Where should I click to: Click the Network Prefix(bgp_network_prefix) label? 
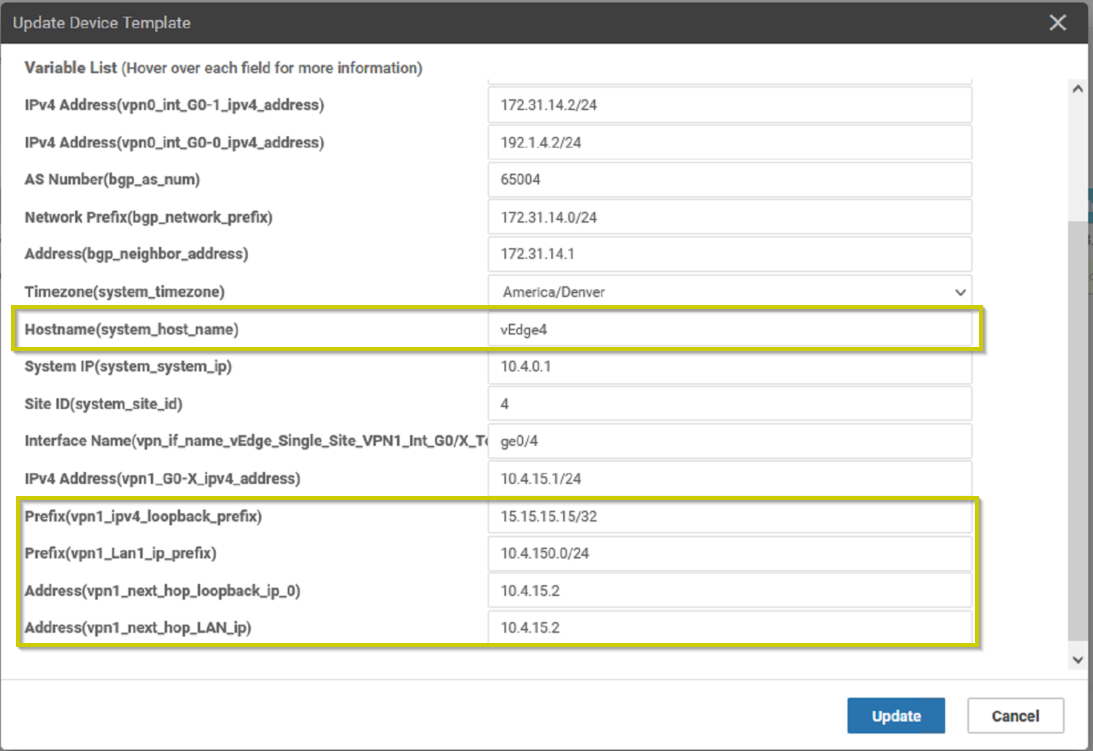tap(148, 217)
